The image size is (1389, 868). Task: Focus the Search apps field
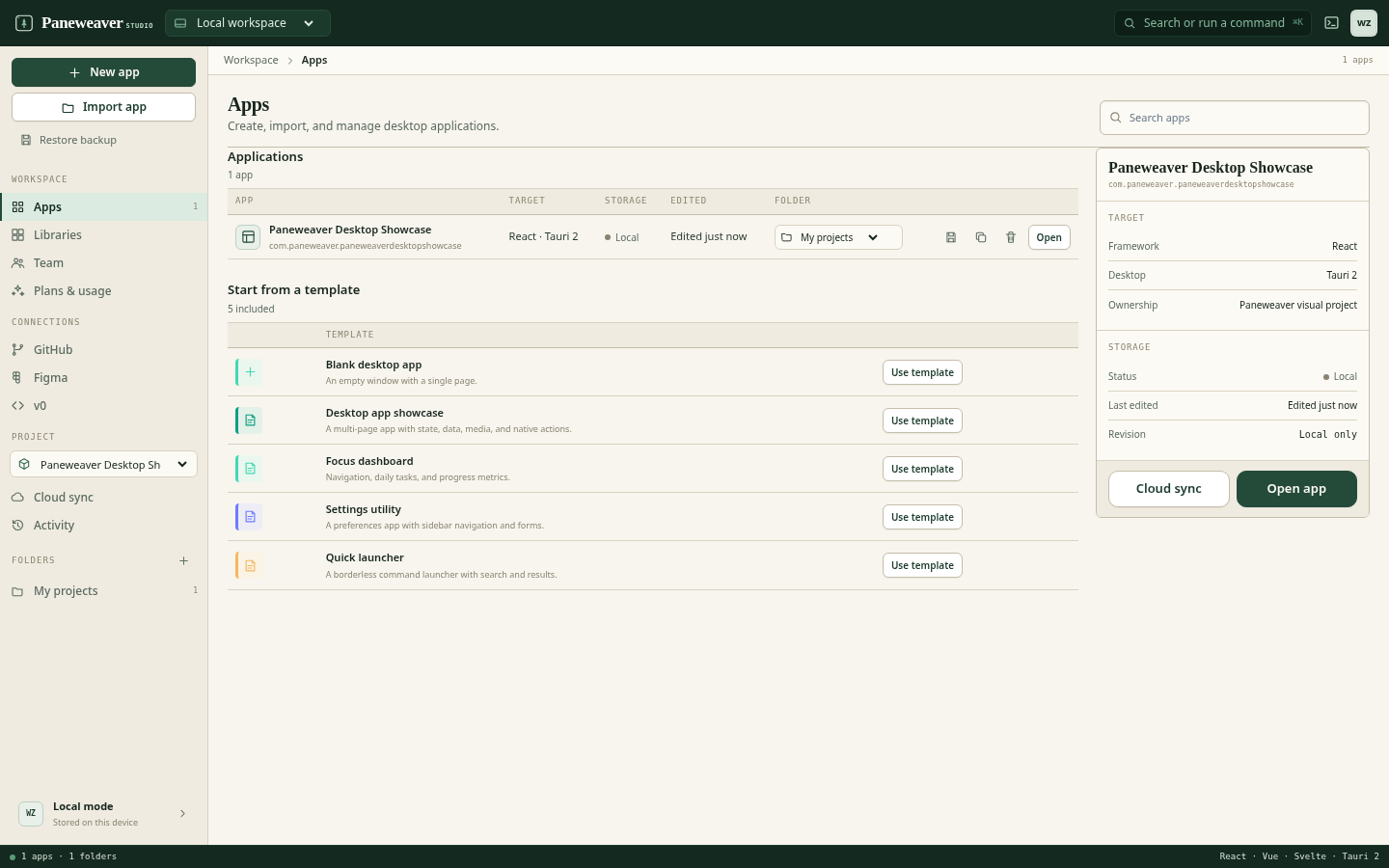pyautogui.click(x=1234, y=118)
